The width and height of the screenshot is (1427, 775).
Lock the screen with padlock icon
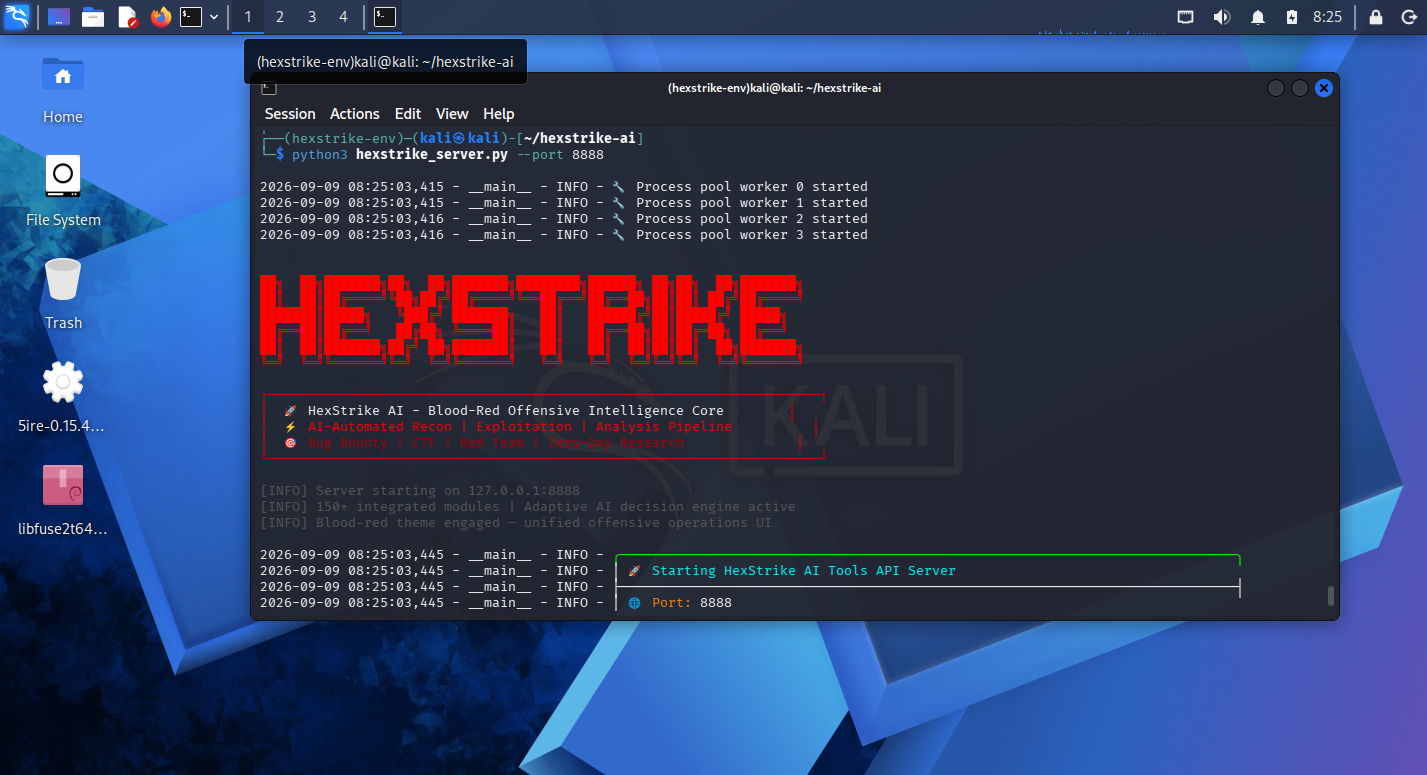[1376, 16]
